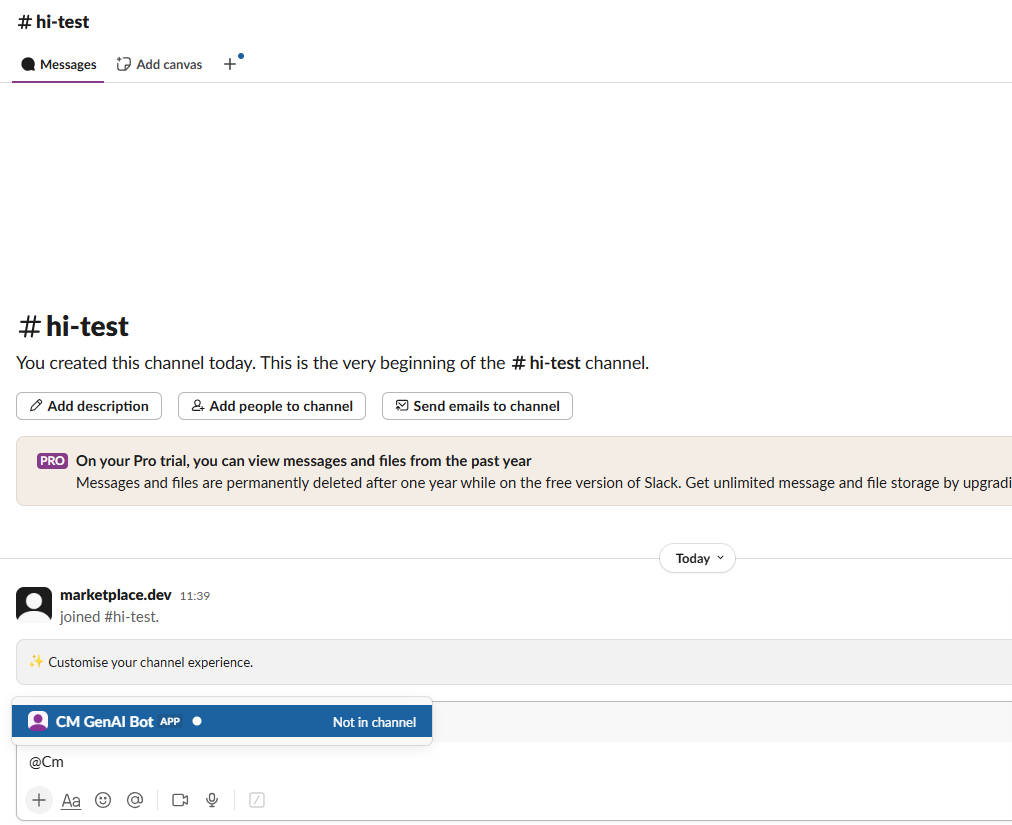The image size is (1012, 825).
Task: Click the @ mention icon in composer
Action: pyautogui.click(x=135, y=800)
